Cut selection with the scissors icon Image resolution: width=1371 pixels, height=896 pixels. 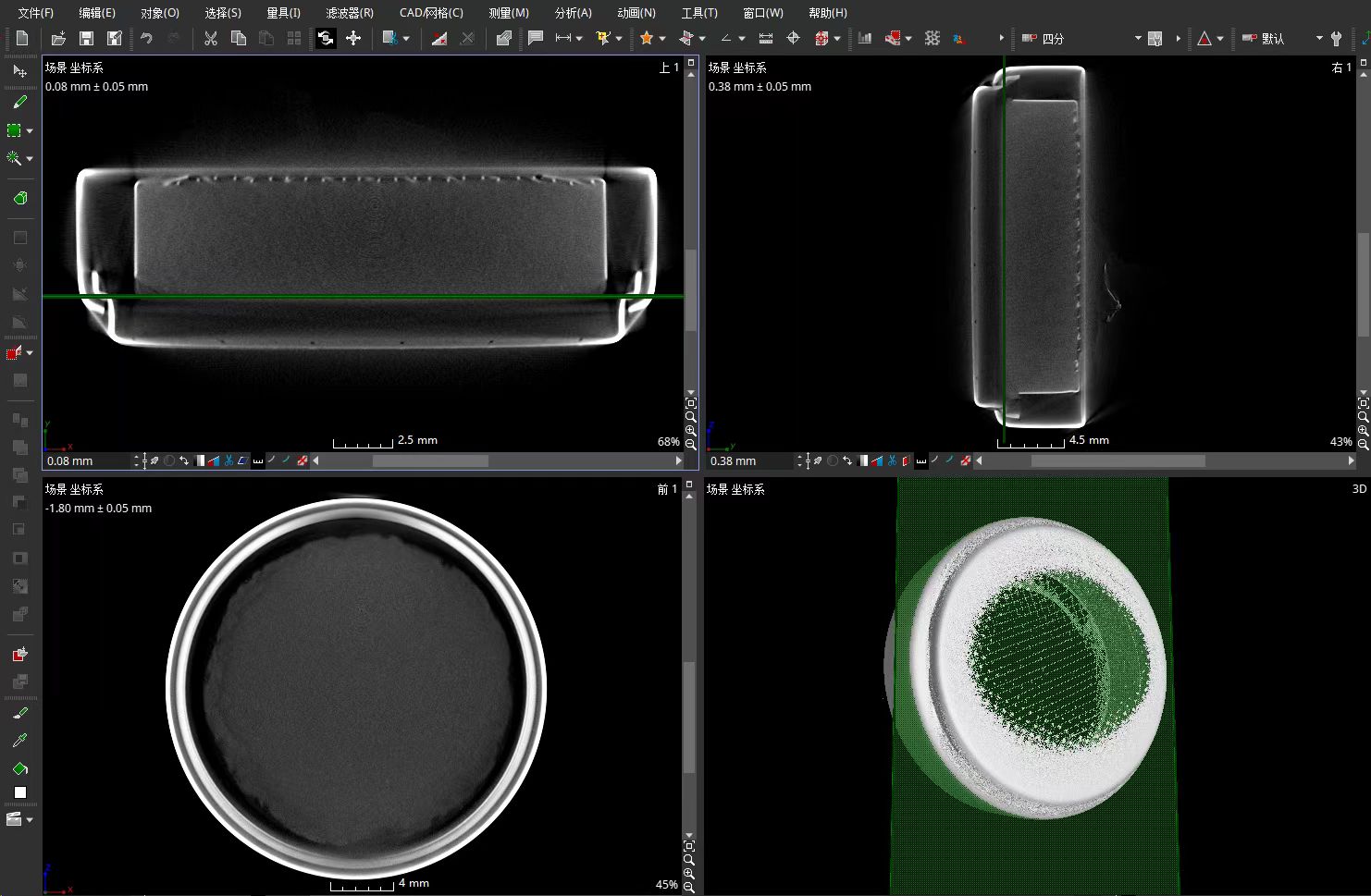click(211, 38)
